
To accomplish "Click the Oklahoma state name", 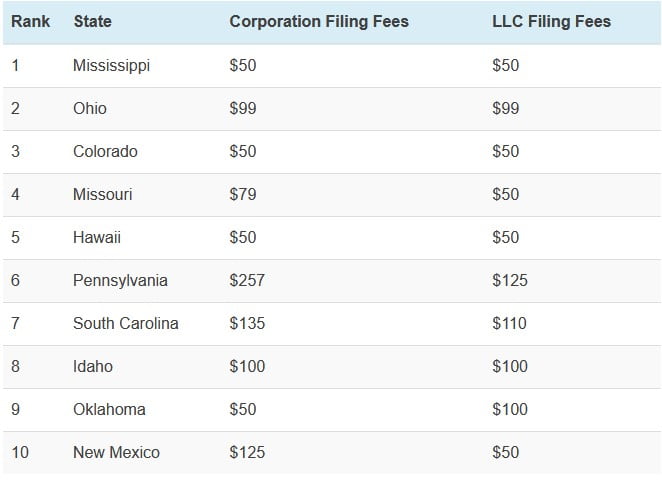I will coord(109,409).
